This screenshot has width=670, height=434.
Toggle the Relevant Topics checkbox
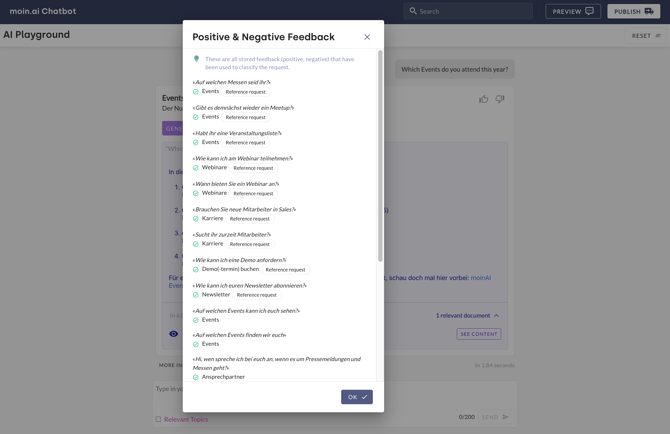(x=158, y=419)
